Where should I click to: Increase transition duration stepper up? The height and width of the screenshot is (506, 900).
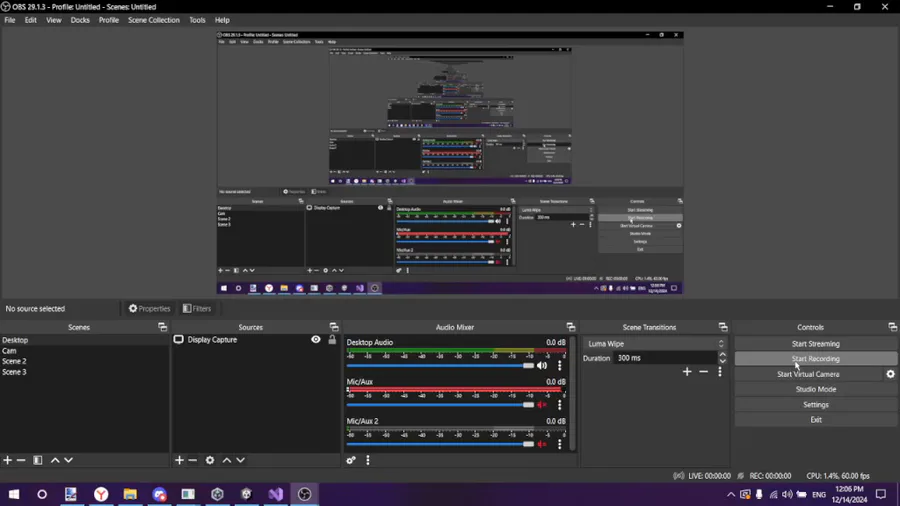pos(723,355)
